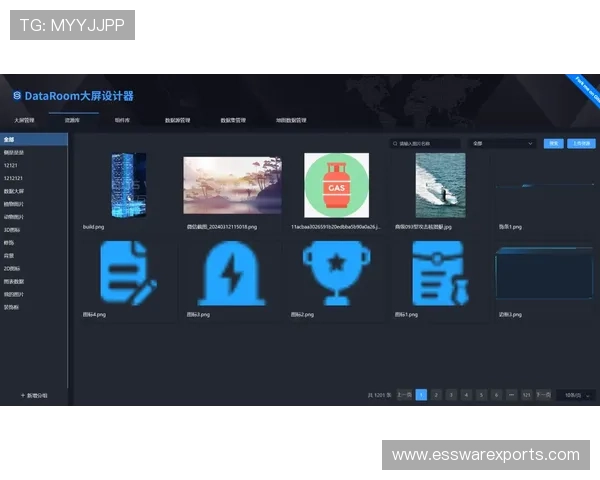Go to page 1 in pagination
Screen dimensions: 600x480
point(421,395)
